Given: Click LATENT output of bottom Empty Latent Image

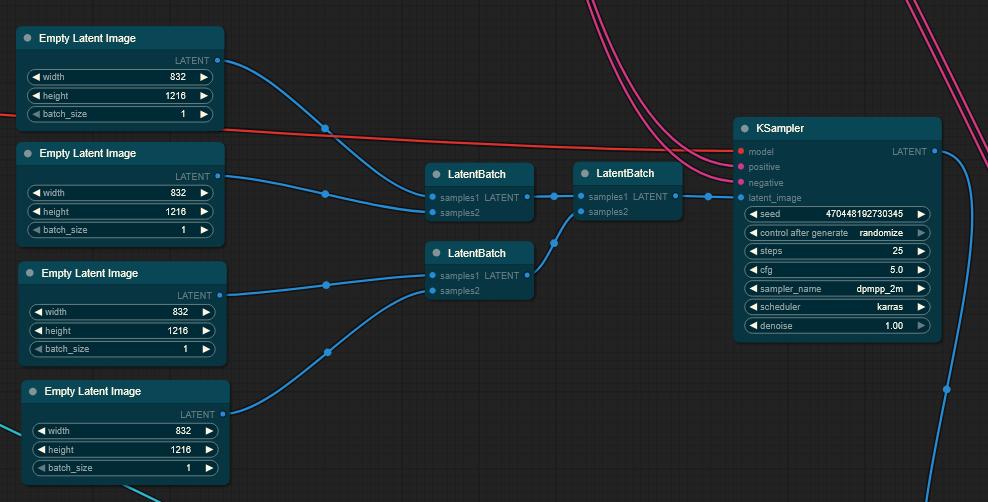Looking at the screenshot, I should tap(223, 414).
